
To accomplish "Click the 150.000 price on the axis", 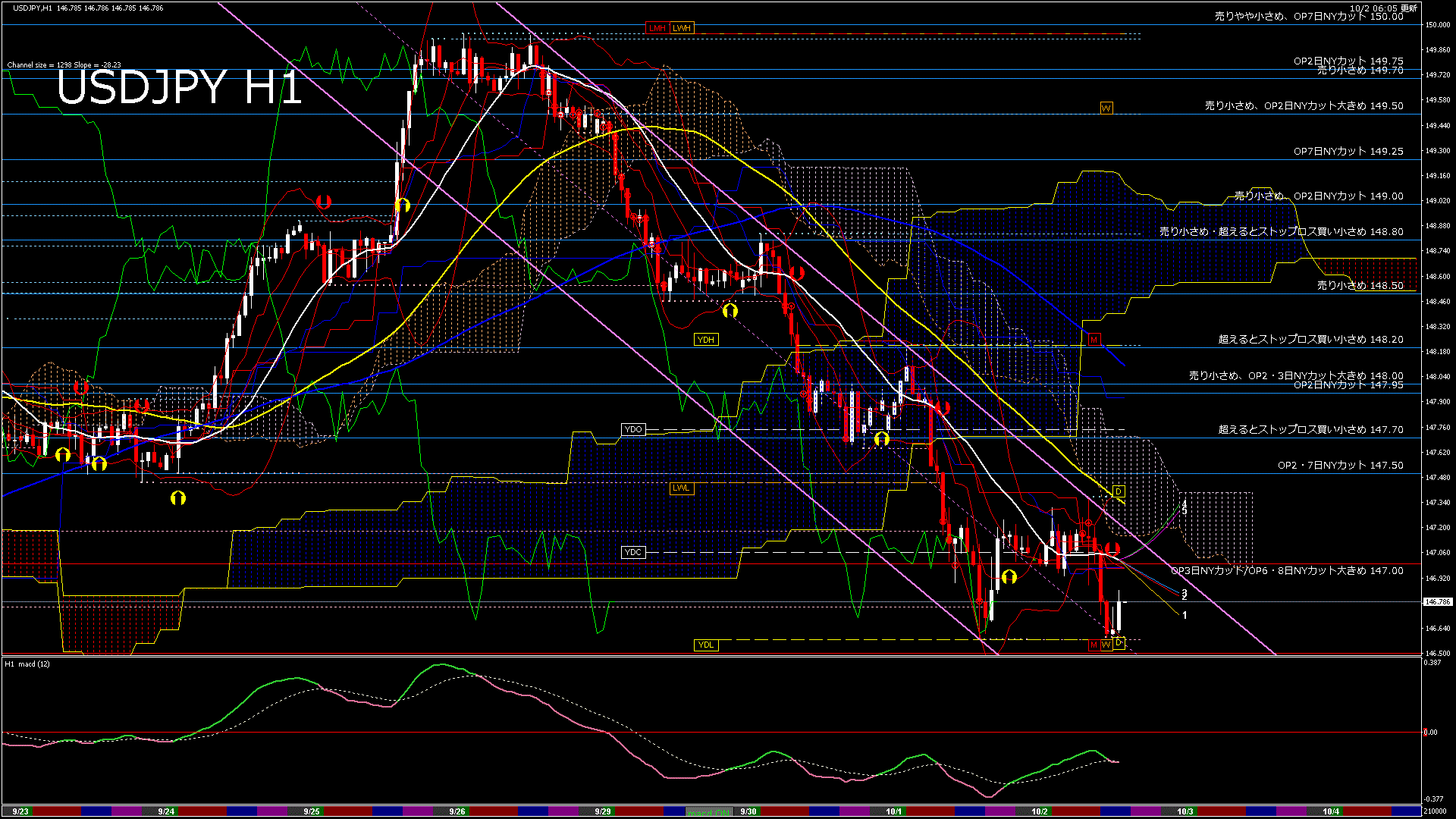I will click(1438, 25).
